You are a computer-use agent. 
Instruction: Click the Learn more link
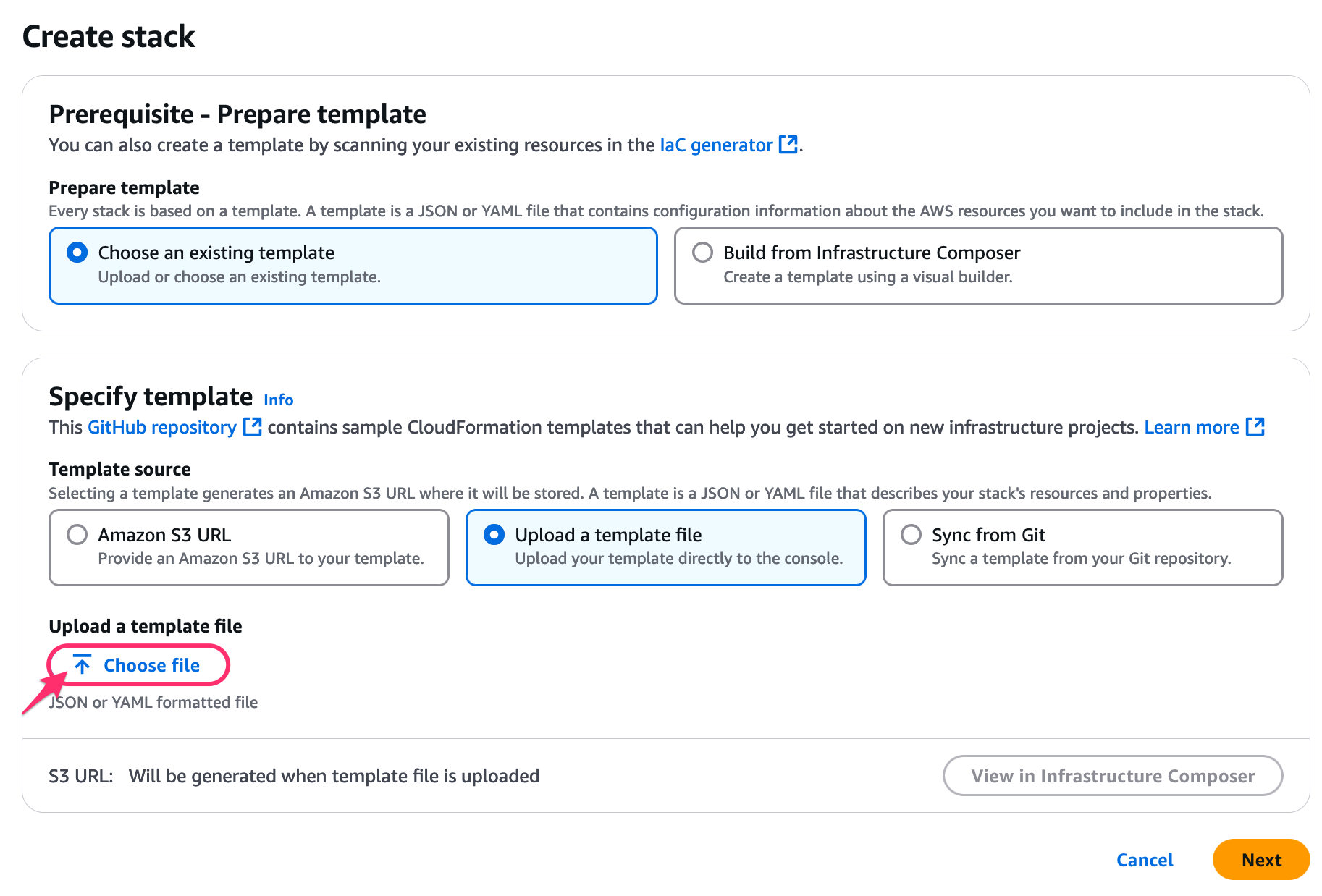pos(1191,427)
